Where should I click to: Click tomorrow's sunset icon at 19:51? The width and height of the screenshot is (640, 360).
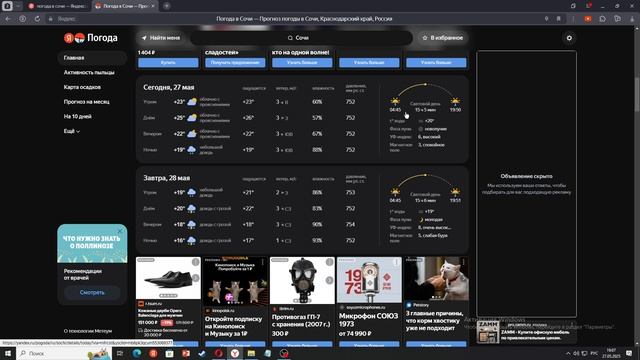(455, 192)
